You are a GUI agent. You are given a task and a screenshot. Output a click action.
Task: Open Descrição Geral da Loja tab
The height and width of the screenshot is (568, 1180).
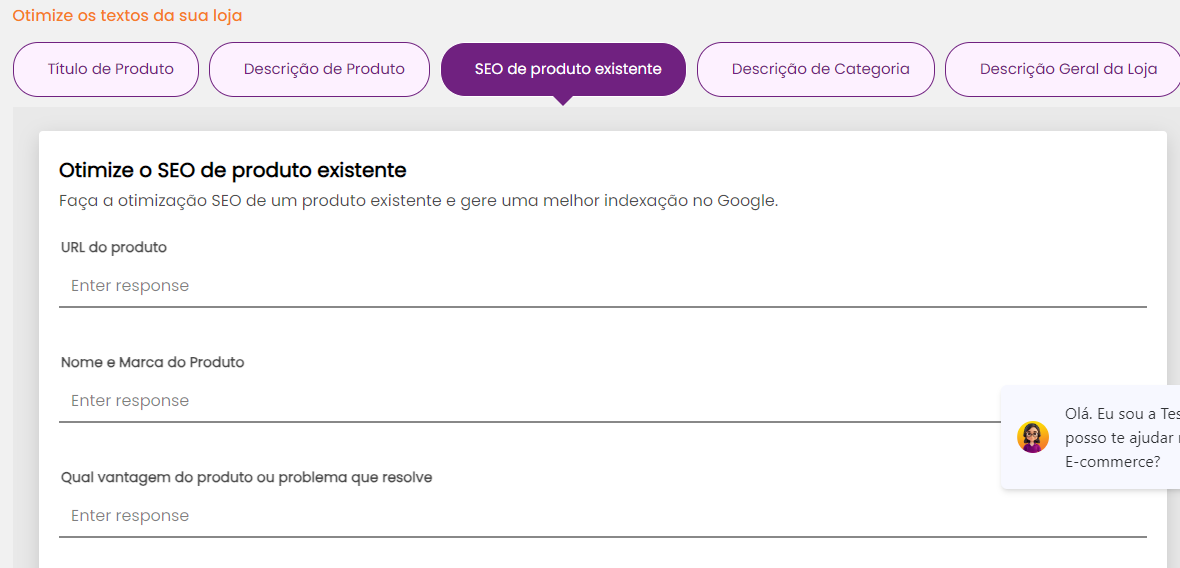pyautogui.click(x=1063, y=69)
